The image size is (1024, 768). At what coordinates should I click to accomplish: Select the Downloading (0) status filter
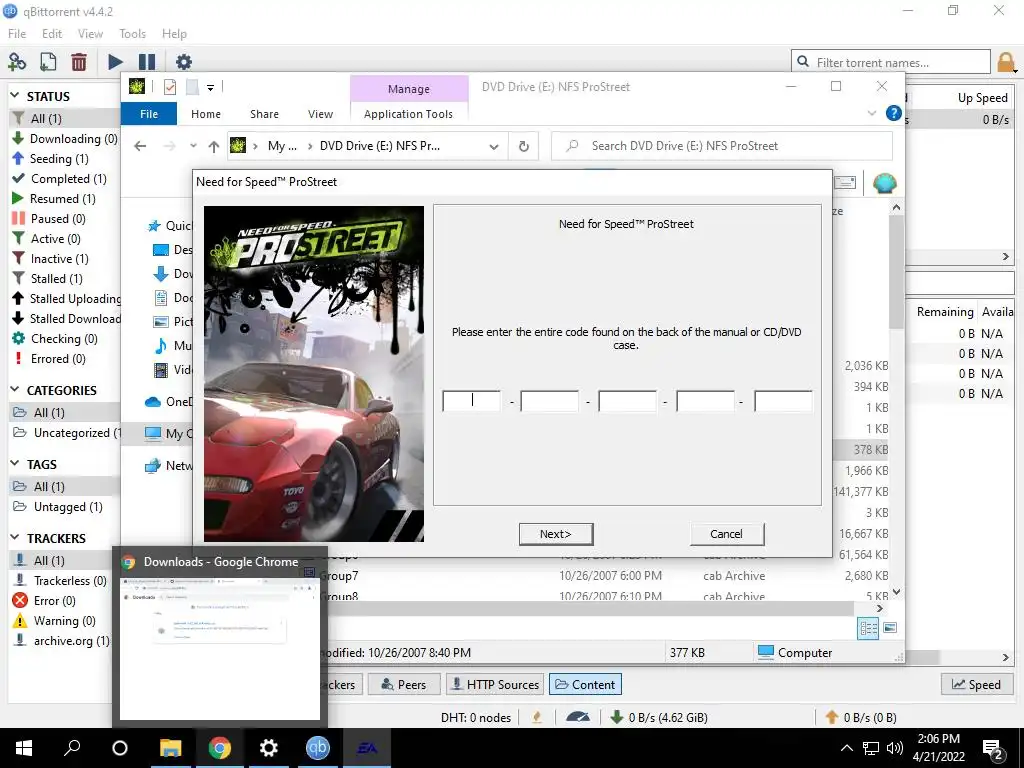pos(65,138)
